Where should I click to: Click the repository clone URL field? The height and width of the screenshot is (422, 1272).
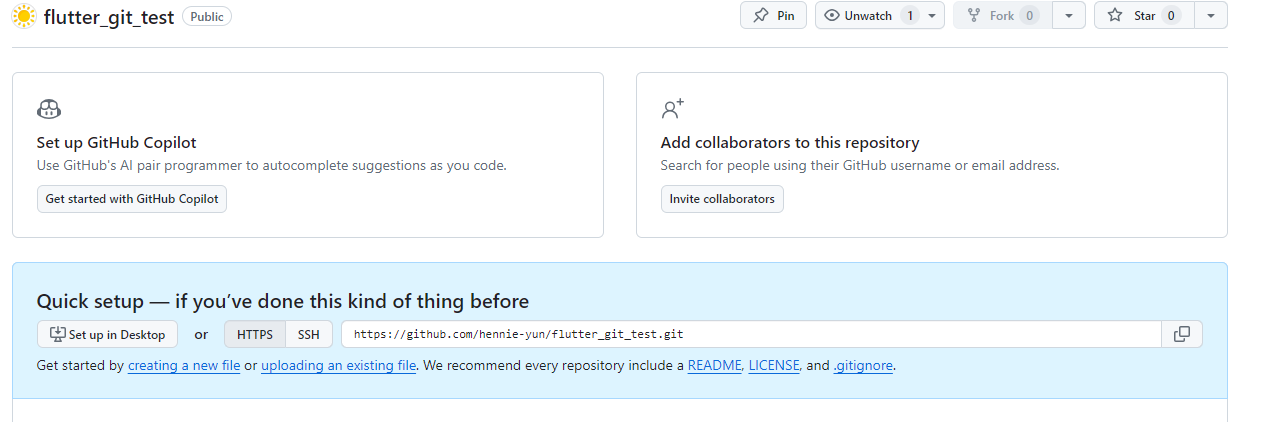click(751, 334)
